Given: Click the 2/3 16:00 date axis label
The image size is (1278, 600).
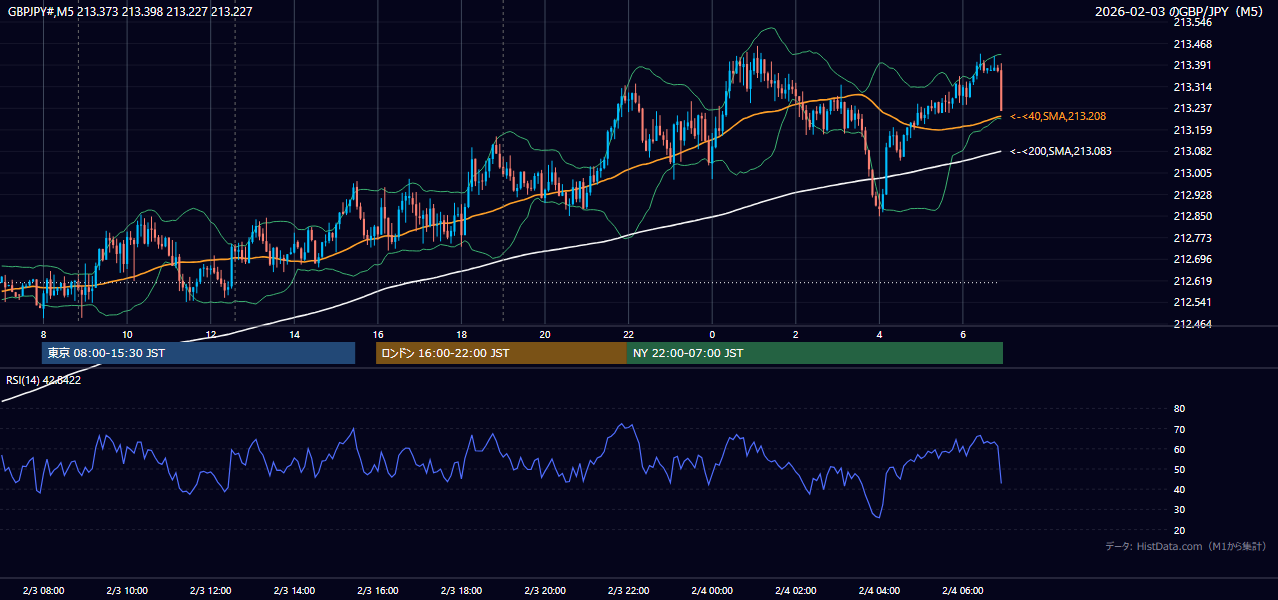Looking at the screenshot, I should click(378, 591).
